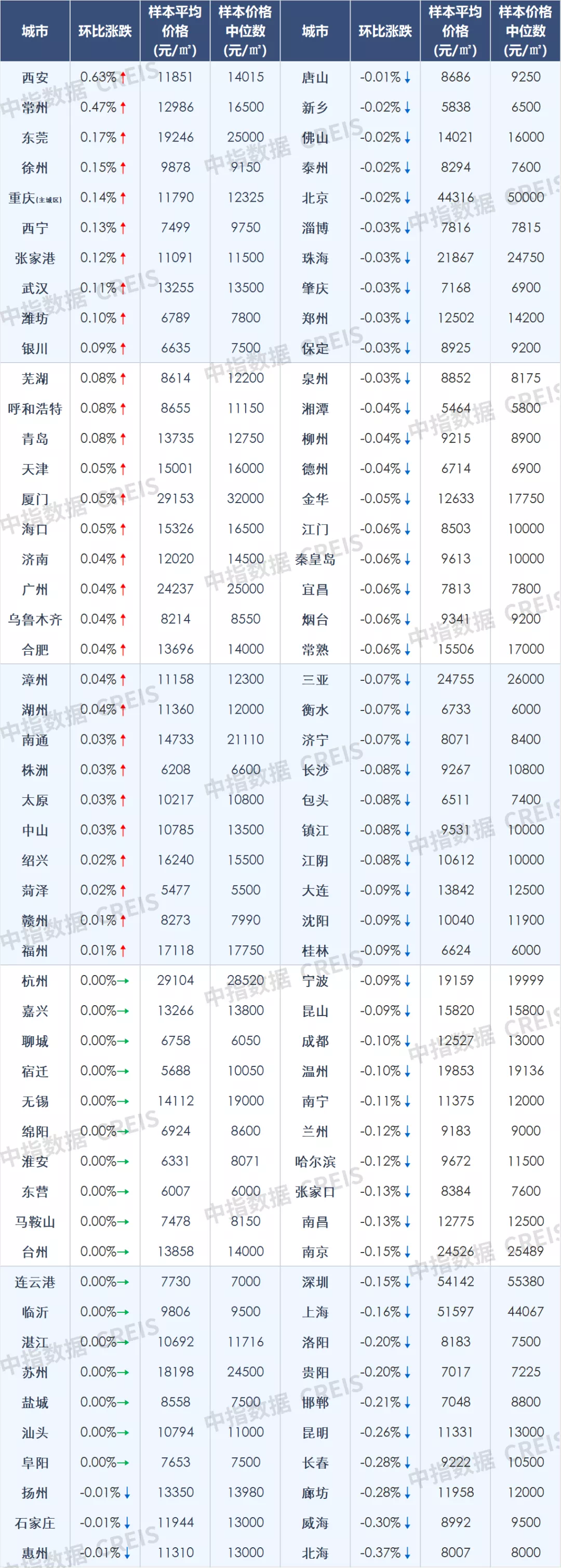
Task: Click the city name 上海
Action: coord(315,1312)
